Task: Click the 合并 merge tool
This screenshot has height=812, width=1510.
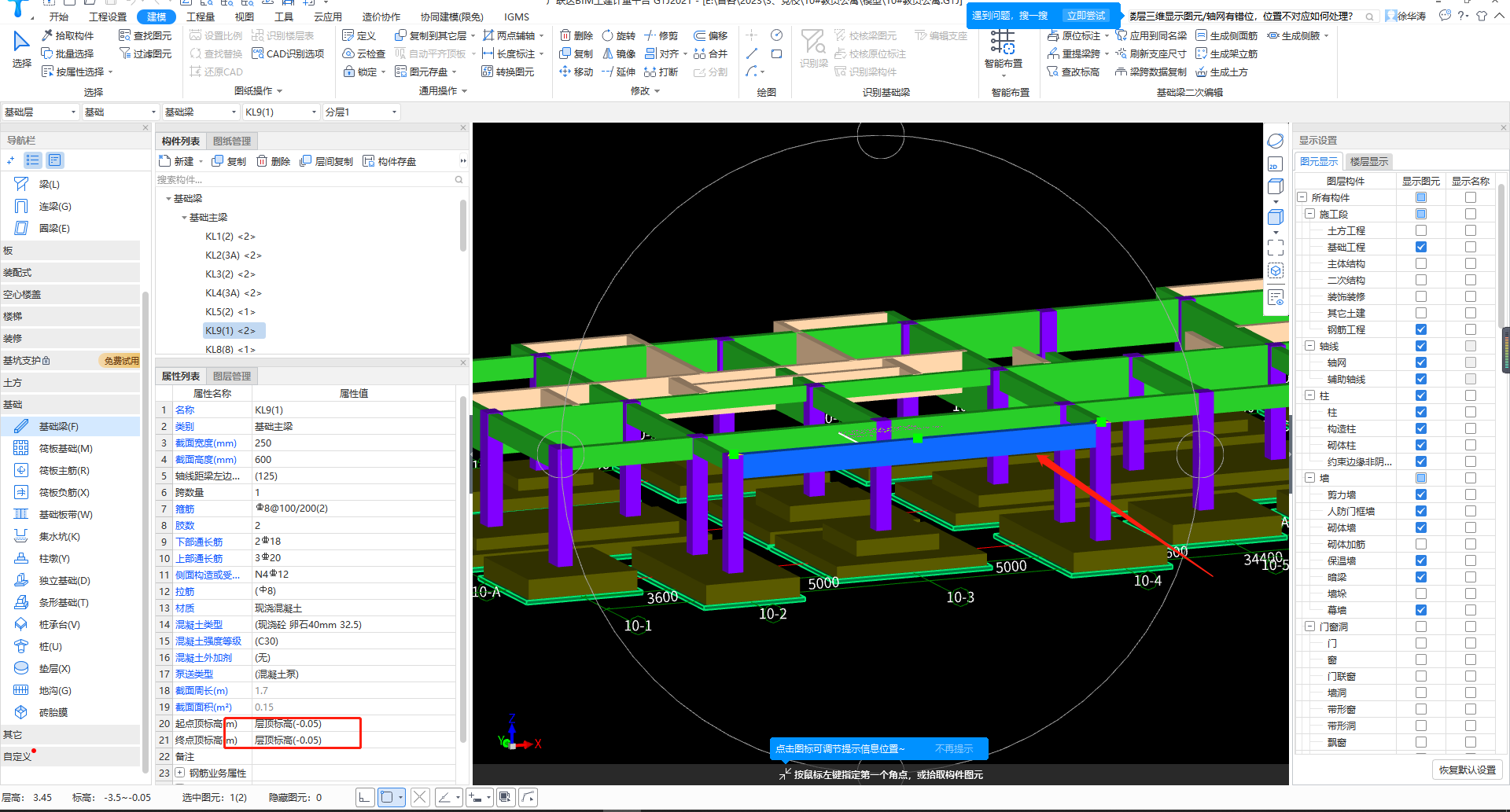Action: pyautogui.click(x=710, y=53)
